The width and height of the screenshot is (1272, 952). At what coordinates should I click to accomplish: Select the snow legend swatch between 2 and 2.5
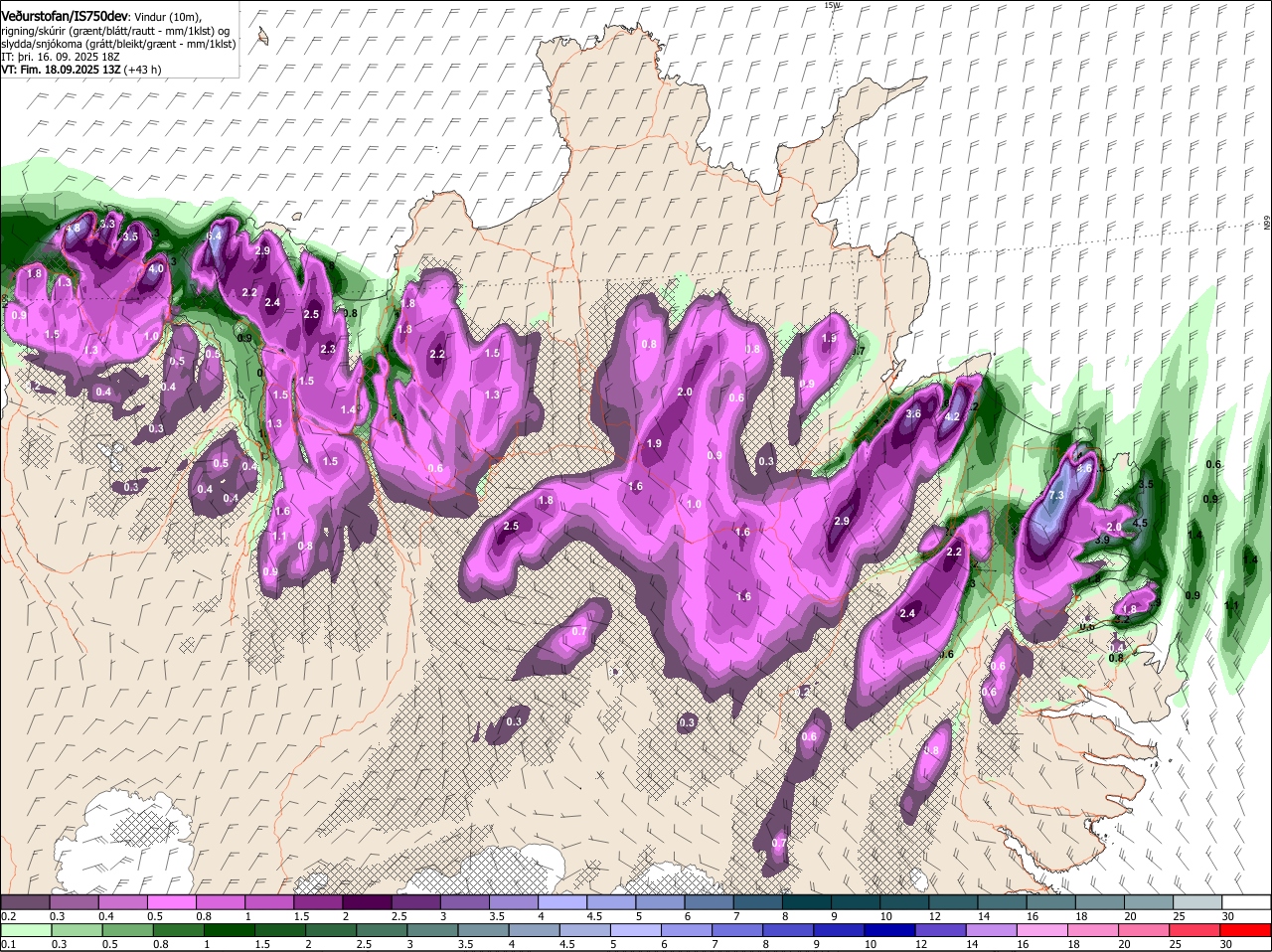[x=367, y=900]
